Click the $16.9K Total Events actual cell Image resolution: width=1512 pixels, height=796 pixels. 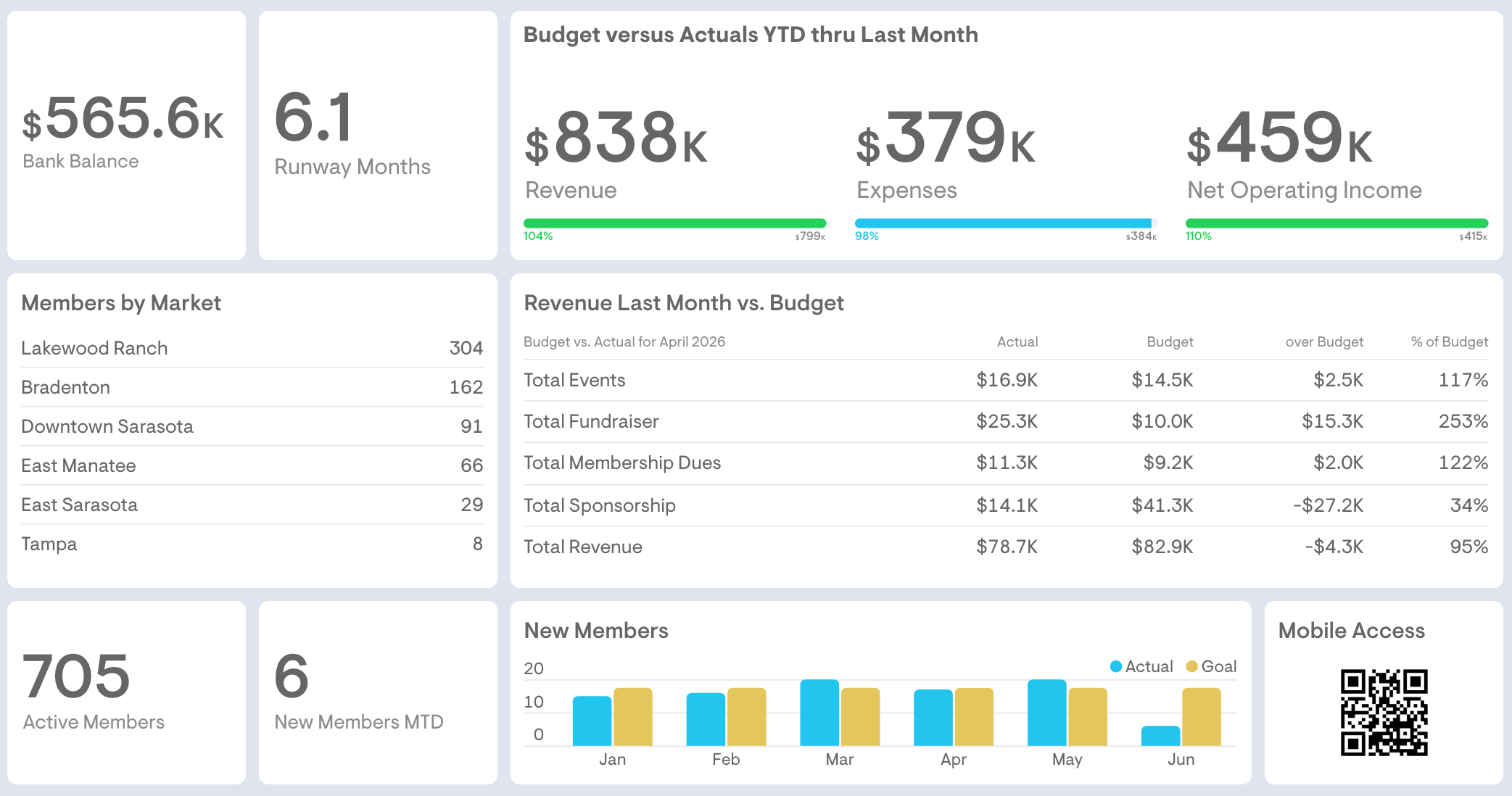tap(1007, 380)
